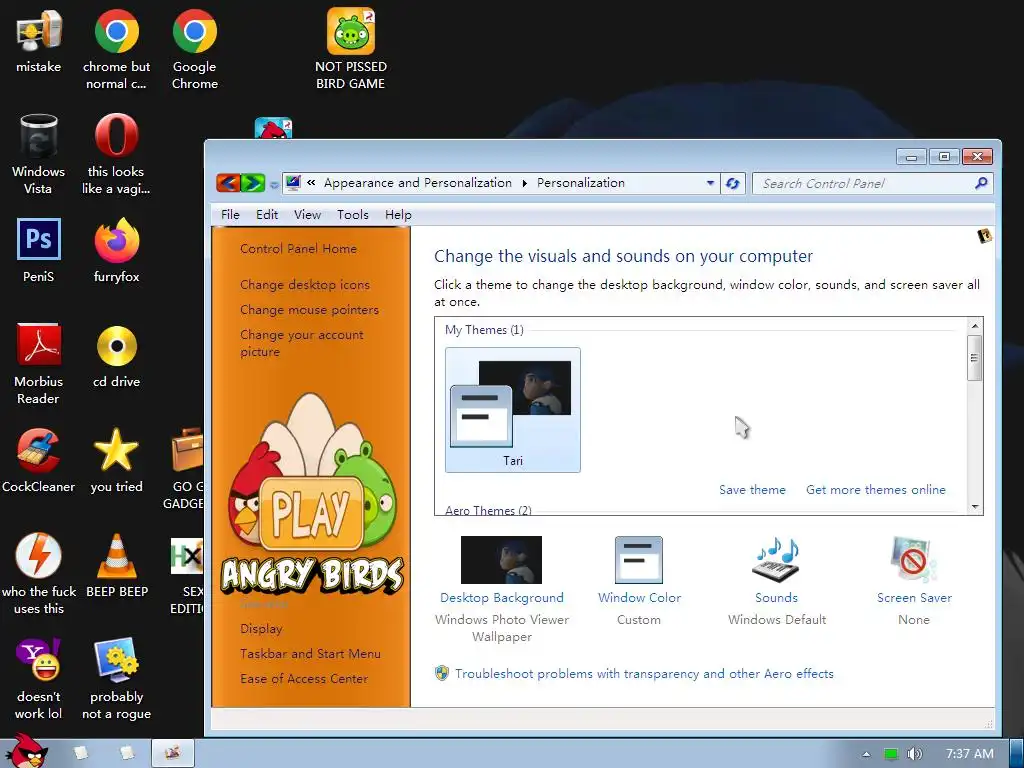Click Appearance and Personalization breadcrumb
Image resolution: width=1024 pixels, height=768 pixels.
(x=418, y=183)
